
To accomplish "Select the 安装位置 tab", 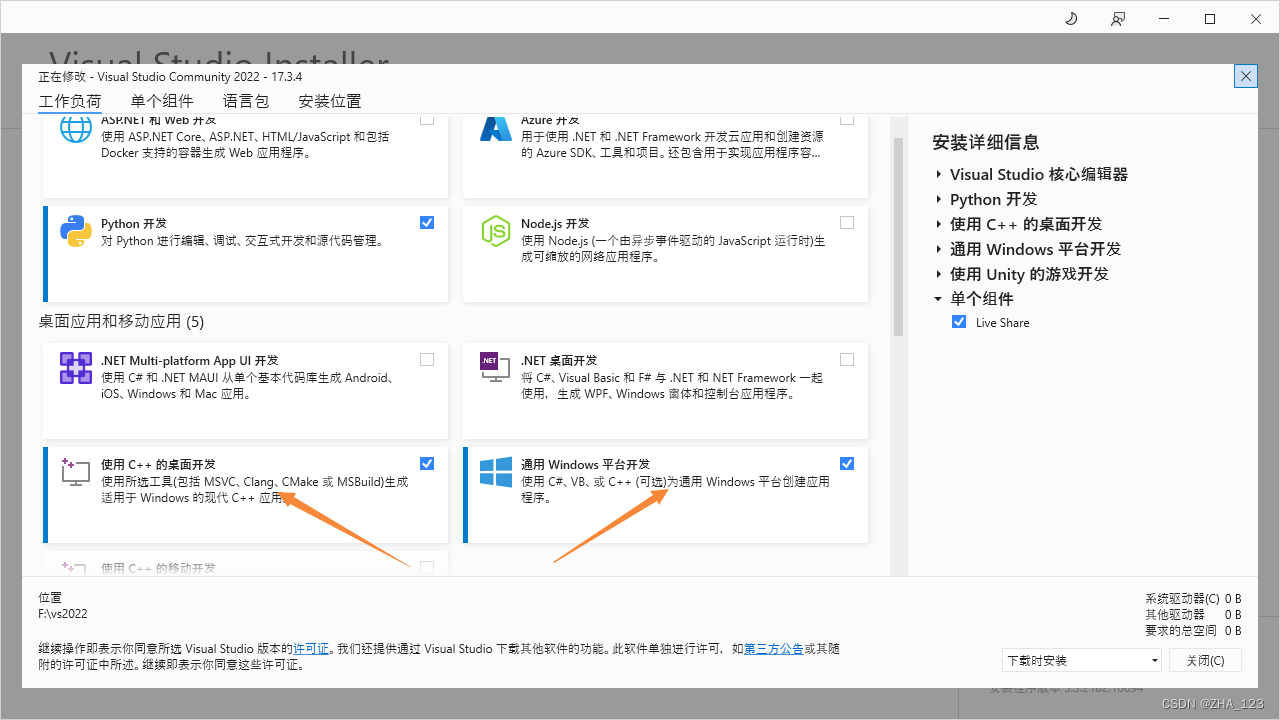I will (x=330, y=101).
